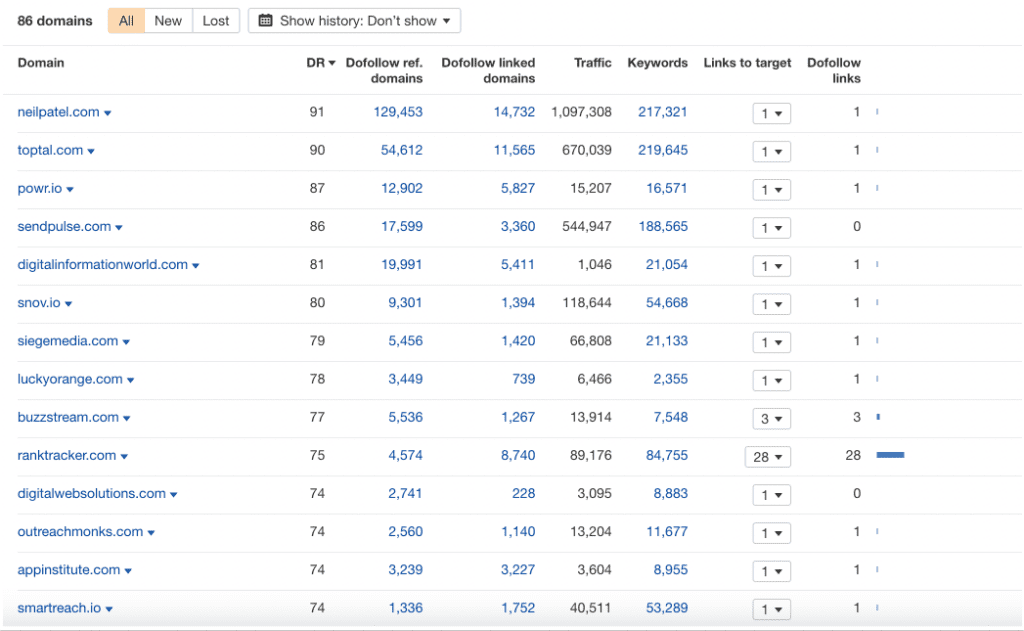This screenshot has width=1024, height=631.
Task: Open the appinstitute.com domain link
Action: [69, 570]
